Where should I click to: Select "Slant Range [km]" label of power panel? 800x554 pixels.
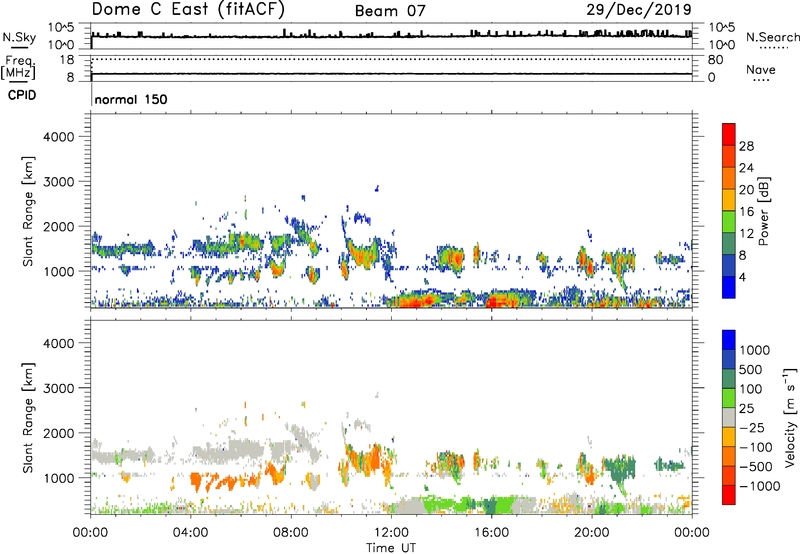pos(28,211)
